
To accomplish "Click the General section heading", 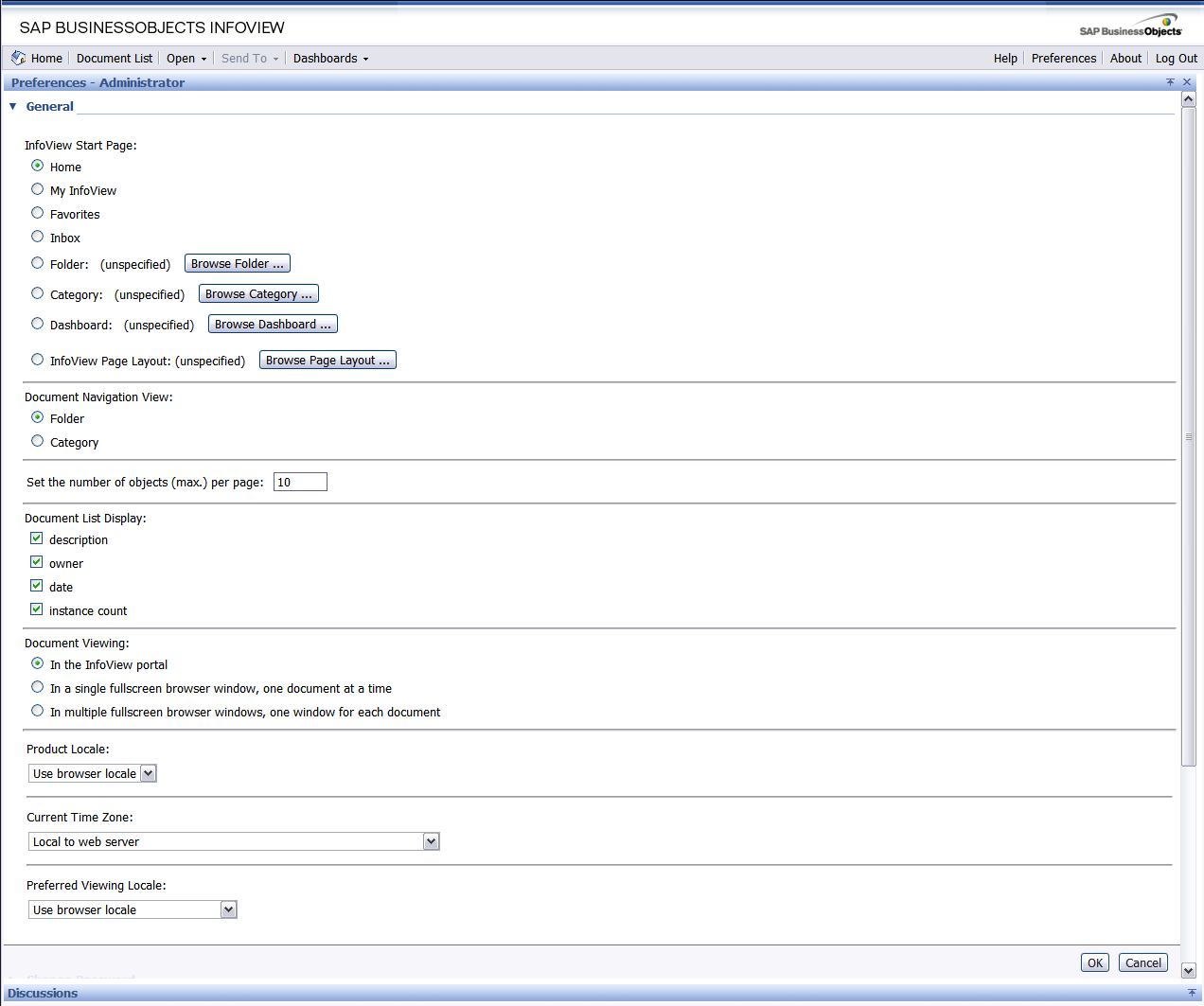I will click(x=50, y=106).
